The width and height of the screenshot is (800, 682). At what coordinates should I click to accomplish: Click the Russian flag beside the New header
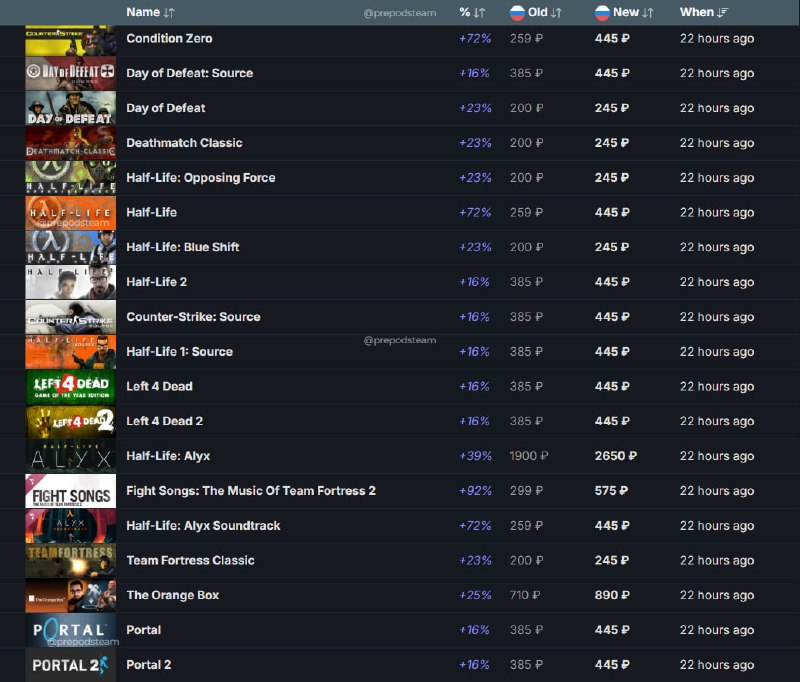tap(602, 13)
